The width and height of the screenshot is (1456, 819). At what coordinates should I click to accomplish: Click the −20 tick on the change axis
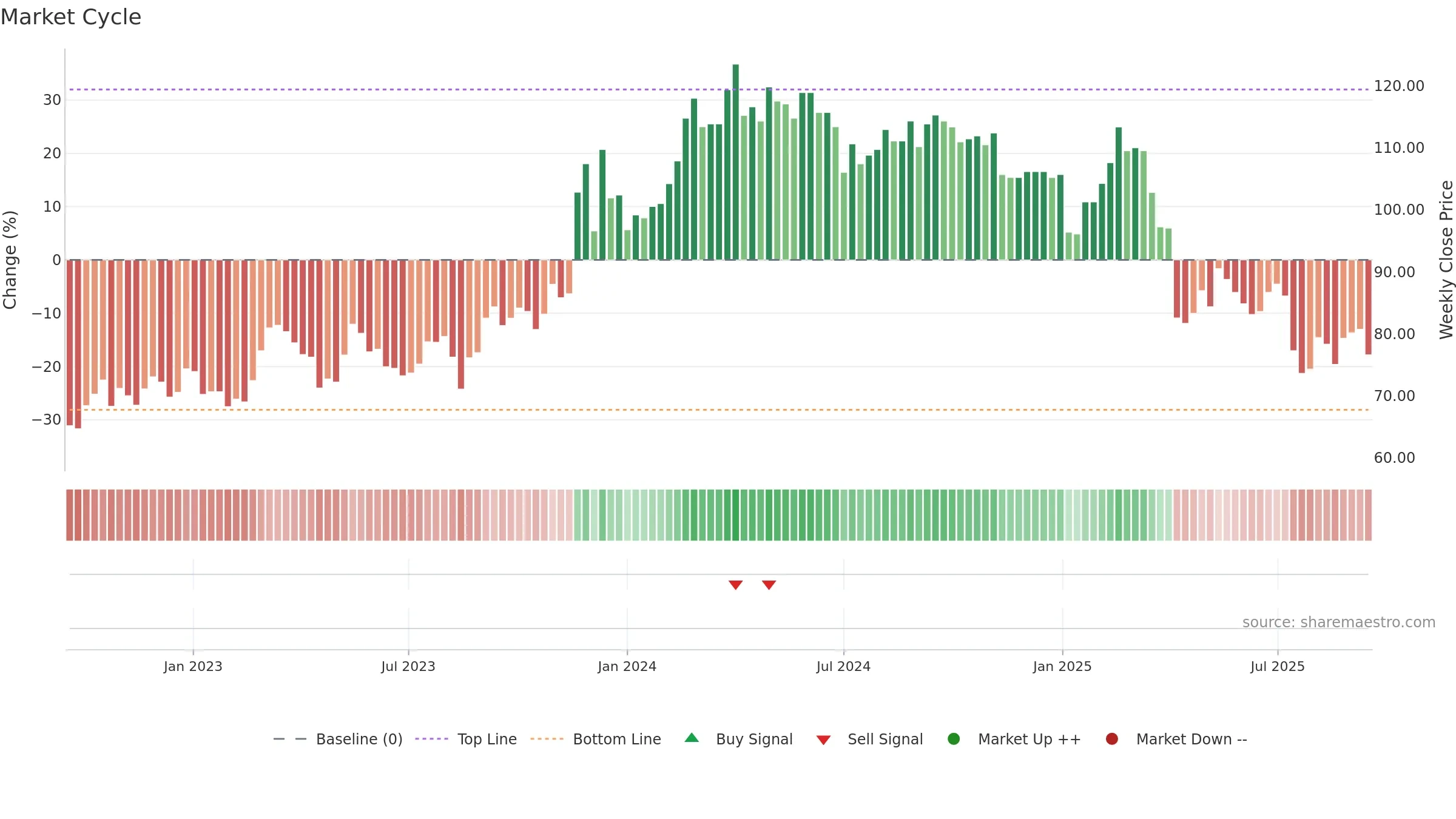pos(47,367)
